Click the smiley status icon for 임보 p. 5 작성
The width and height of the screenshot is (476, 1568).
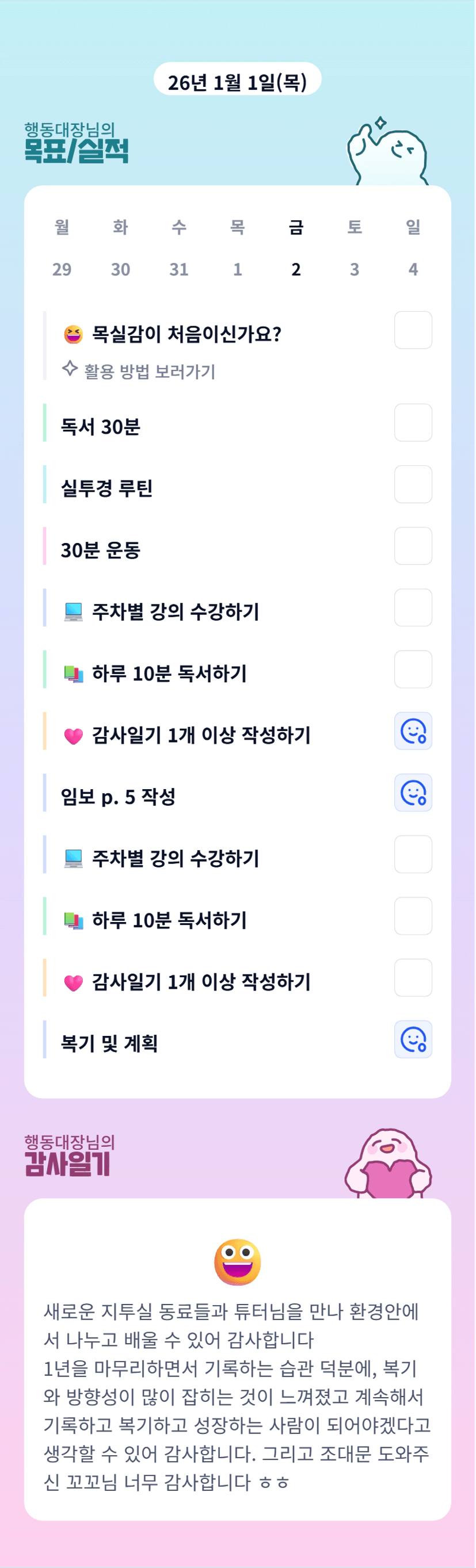tap(413, 793)
